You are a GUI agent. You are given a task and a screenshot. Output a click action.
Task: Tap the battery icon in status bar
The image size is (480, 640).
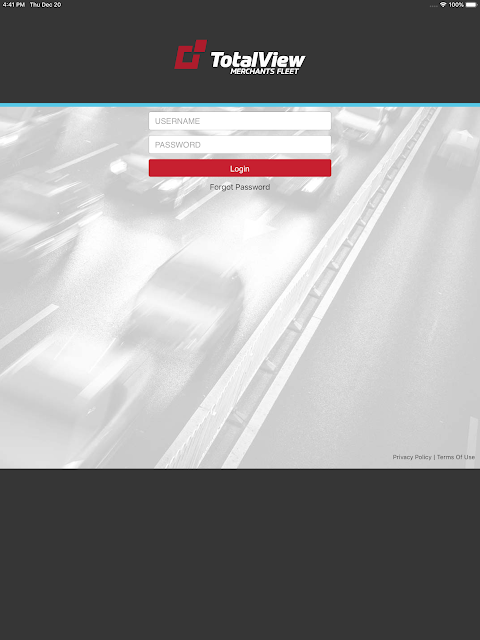click(471, 4)
